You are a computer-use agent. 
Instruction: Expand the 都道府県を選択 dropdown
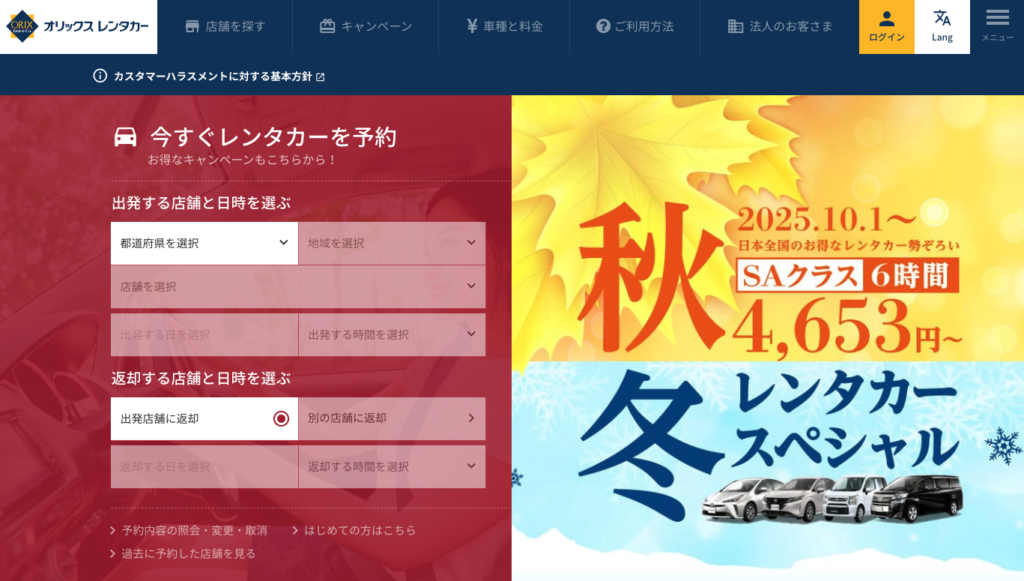click(204, 243)
